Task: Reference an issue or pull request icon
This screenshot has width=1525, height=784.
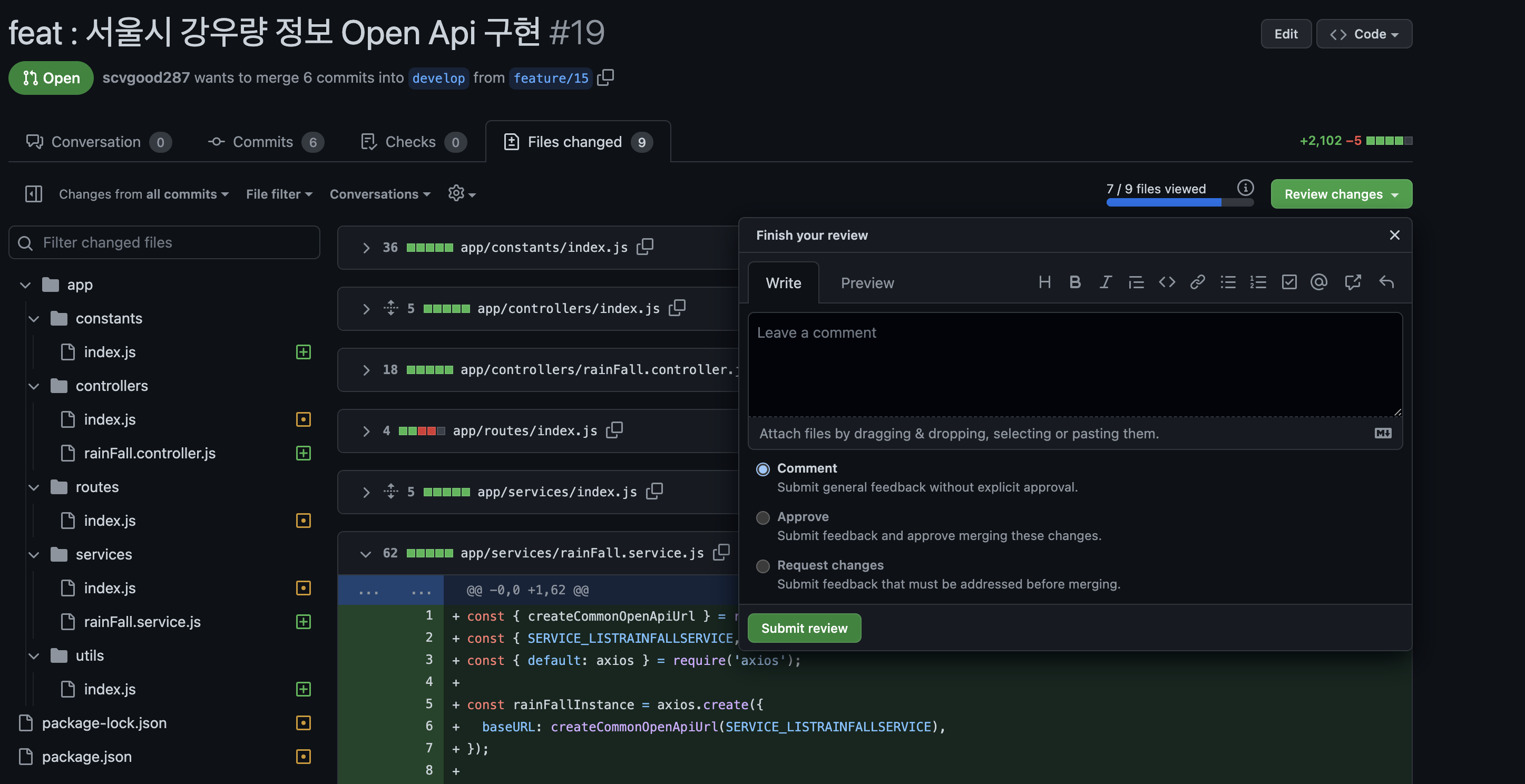Action: coord(1353,282)
